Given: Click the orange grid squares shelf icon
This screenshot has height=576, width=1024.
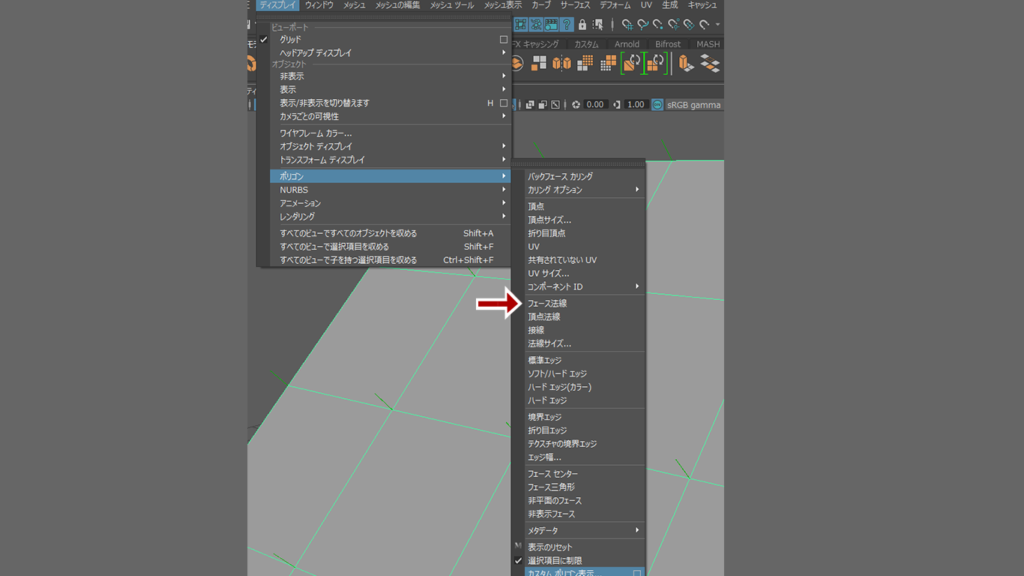Looking at the screenshot, I should pos(585,63).
